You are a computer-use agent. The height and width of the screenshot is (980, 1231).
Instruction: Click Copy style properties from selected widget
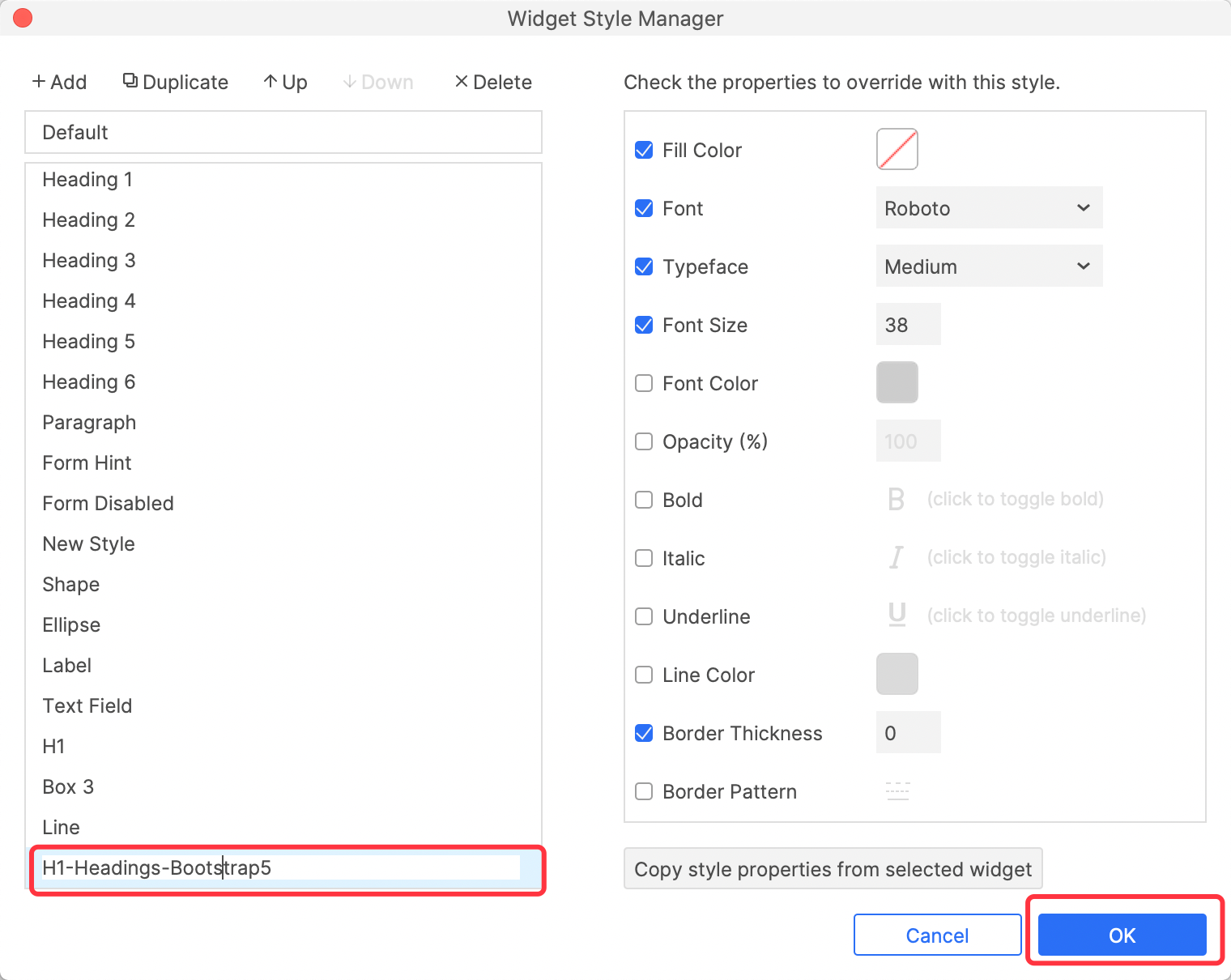833,869
